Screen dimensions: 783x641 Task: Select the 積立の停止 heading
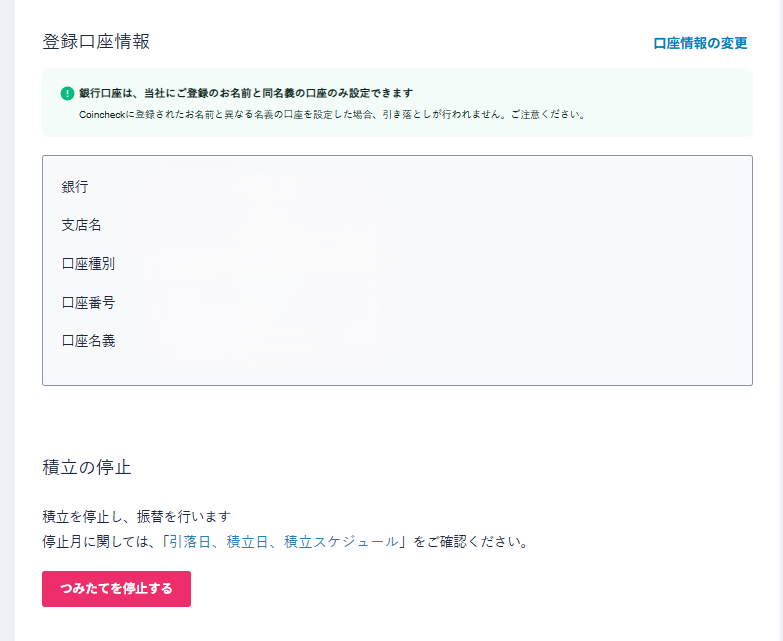(87, 467)
